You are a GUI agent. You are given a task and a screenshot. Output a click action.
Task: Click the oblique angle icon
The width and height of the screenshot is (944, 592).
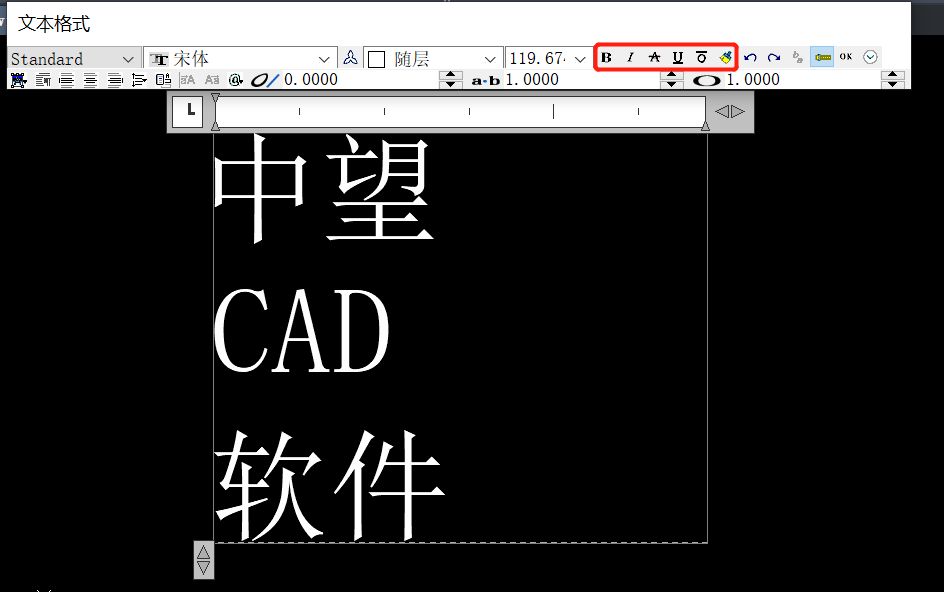265,80
